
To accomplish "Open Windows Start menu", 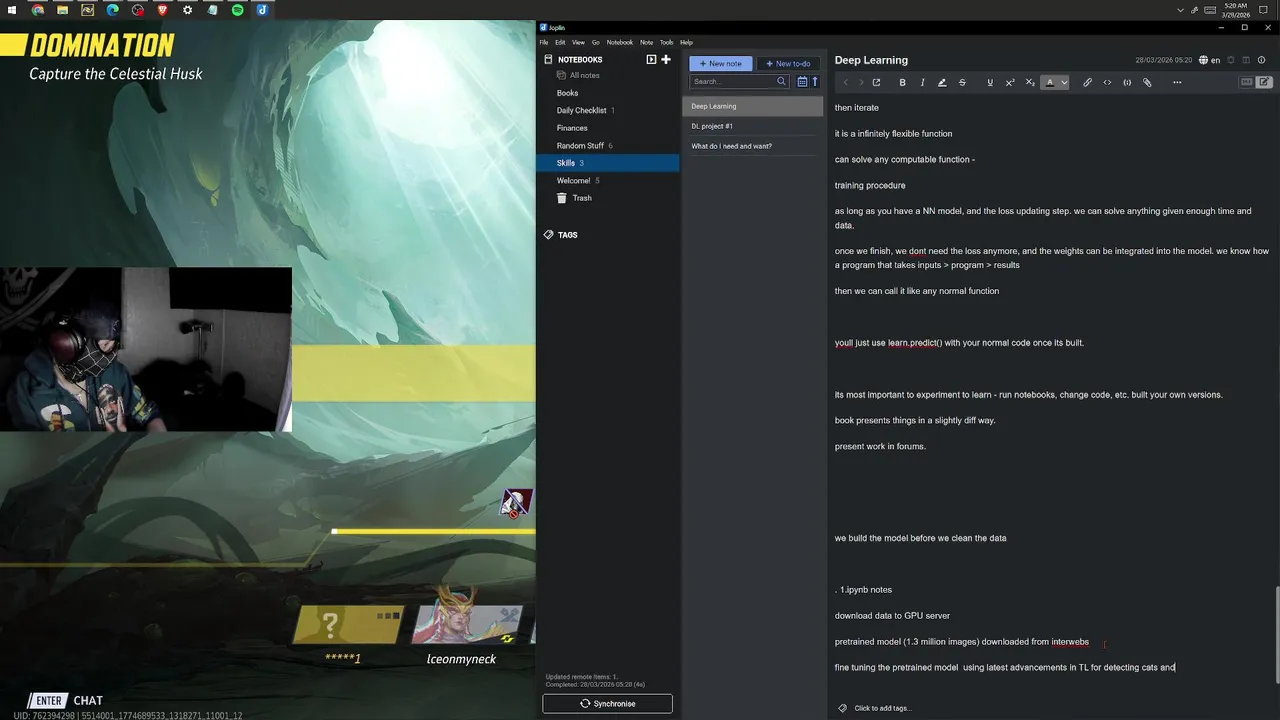I will pyautogui.click(x=12, y=10).
